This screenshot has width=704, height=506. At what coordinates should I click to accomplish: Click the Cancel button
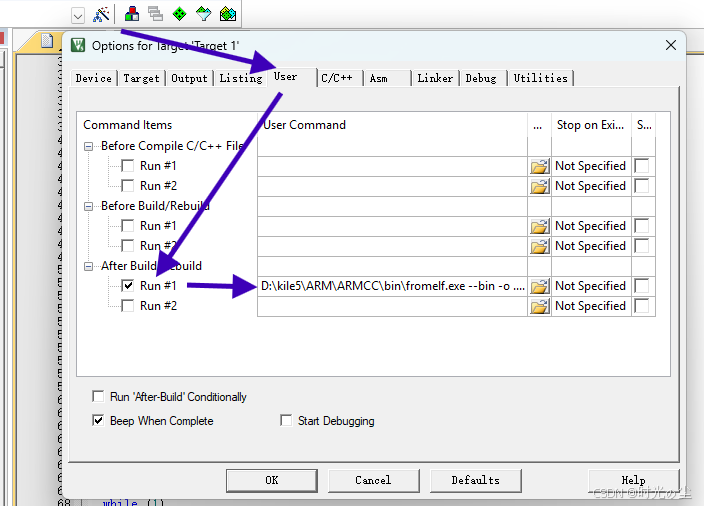tap(374, 480)
